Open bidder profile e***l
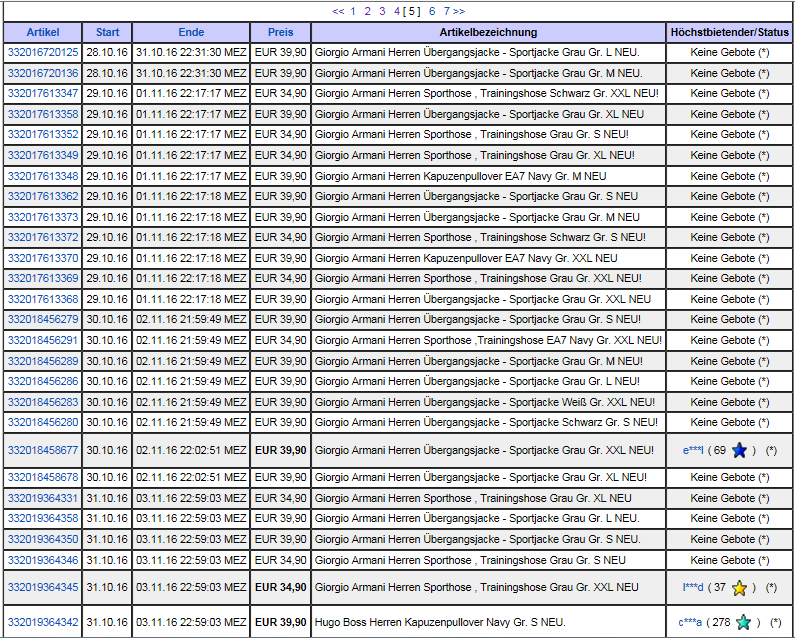 tap(693, 450)
